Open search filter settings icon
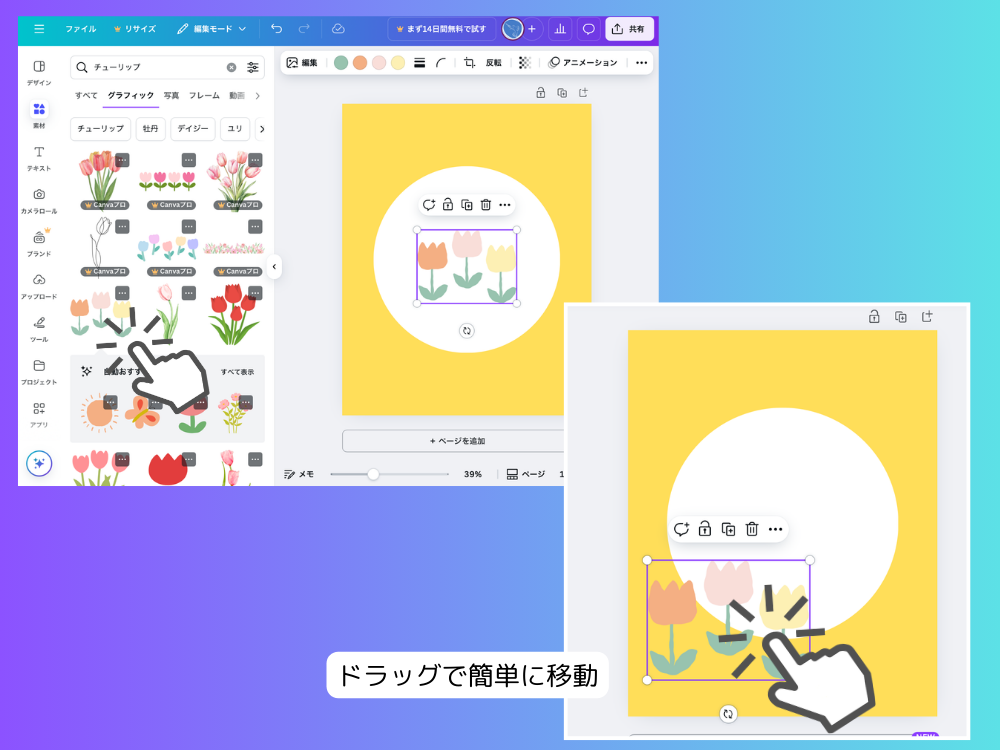 253,68
